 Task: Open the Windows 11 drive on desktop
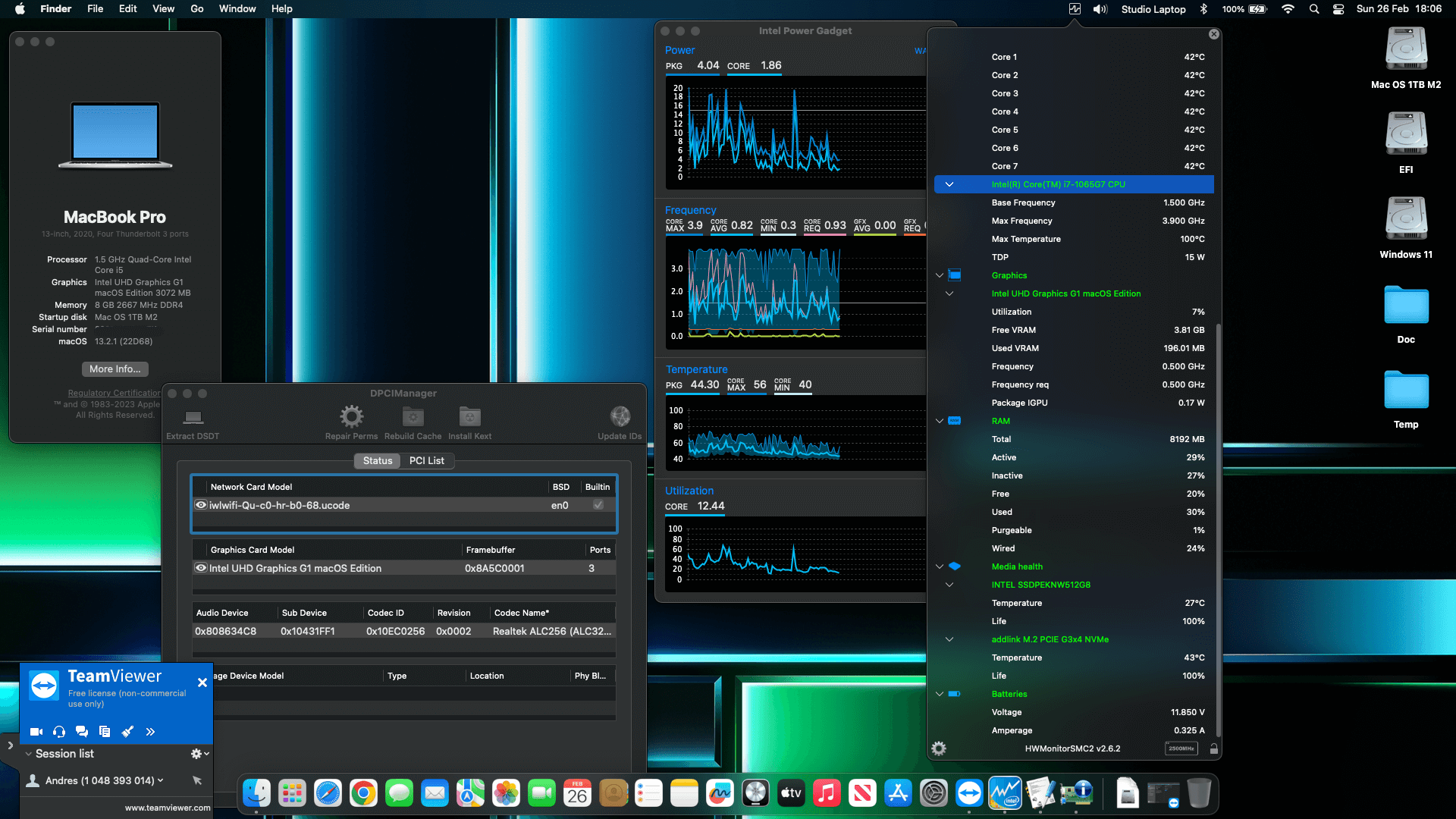tap(1406, 228)
